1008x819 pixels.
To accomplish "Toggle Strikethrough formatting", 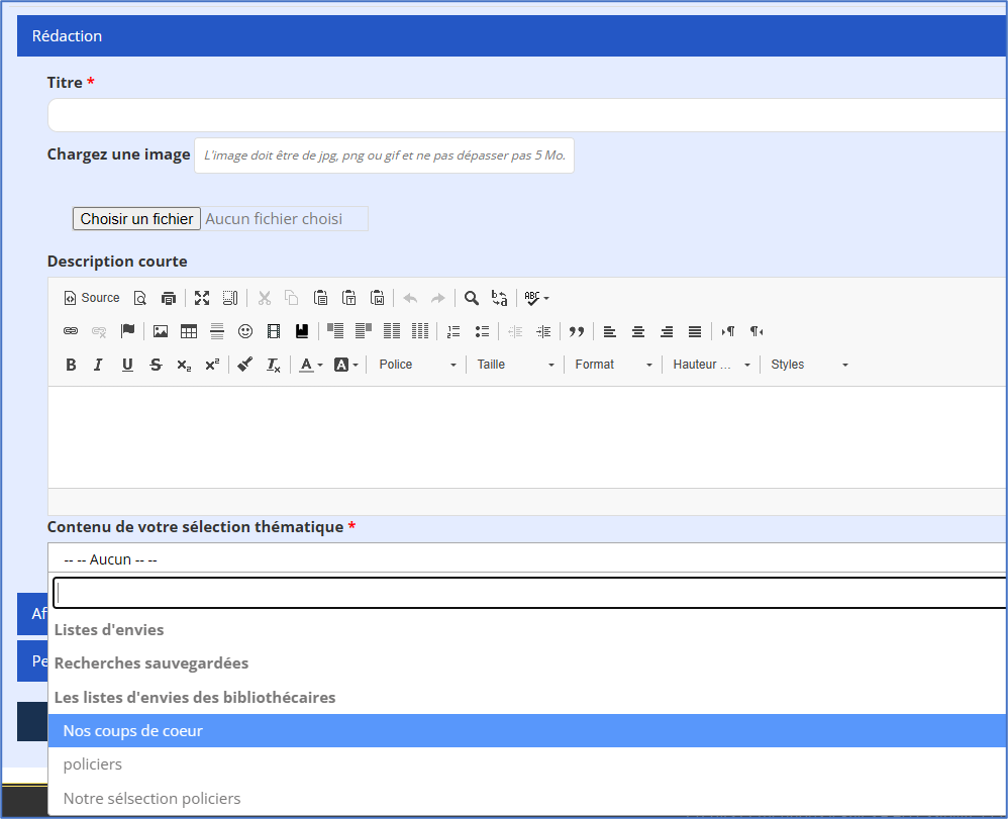I will coord(156,364).
